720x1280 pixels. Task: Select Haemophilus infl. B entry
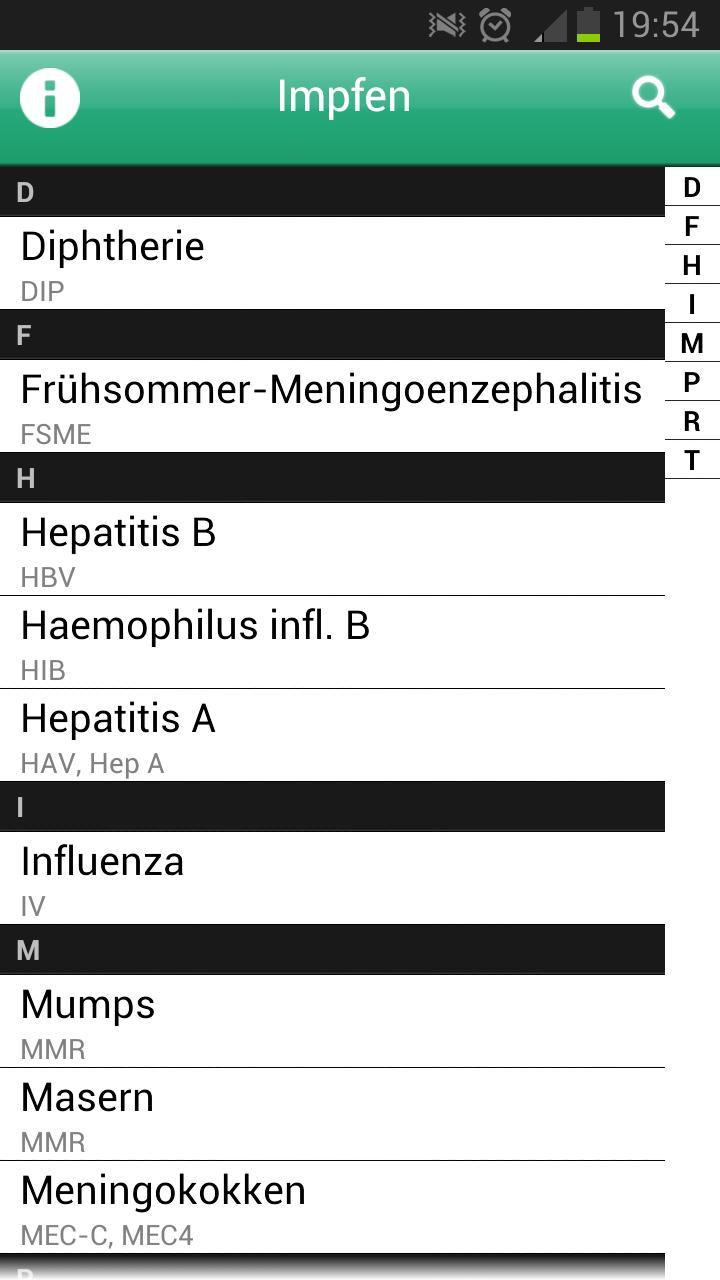coord(332,642)
